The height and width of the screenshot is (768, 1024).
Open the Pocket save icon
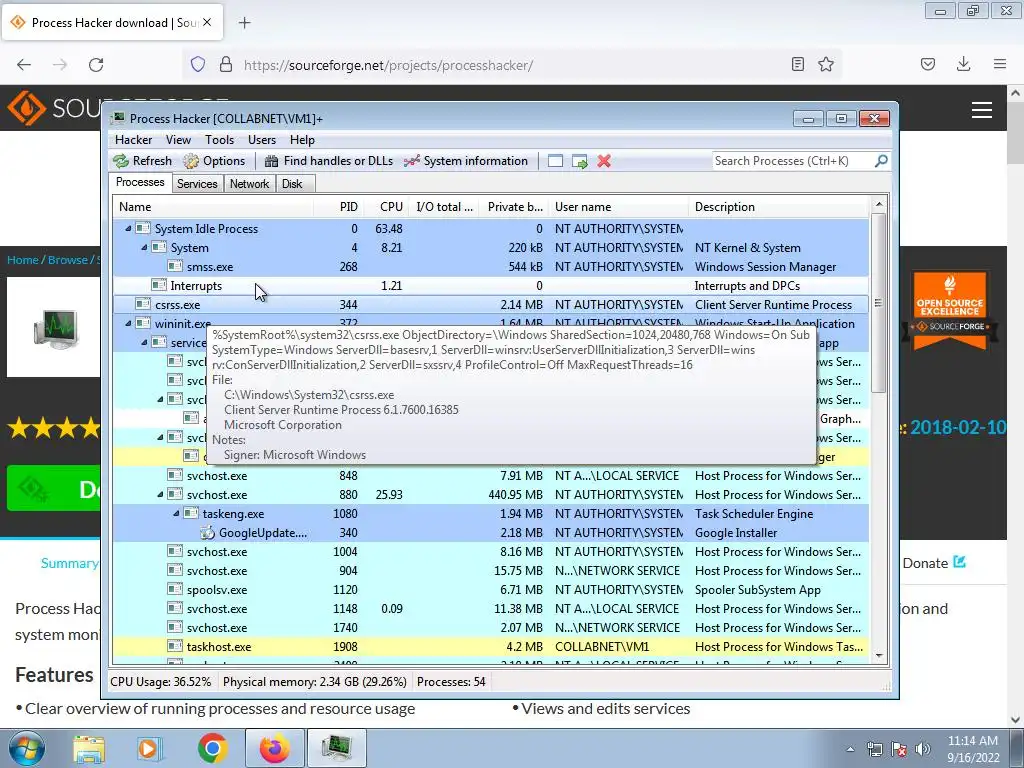927,64
